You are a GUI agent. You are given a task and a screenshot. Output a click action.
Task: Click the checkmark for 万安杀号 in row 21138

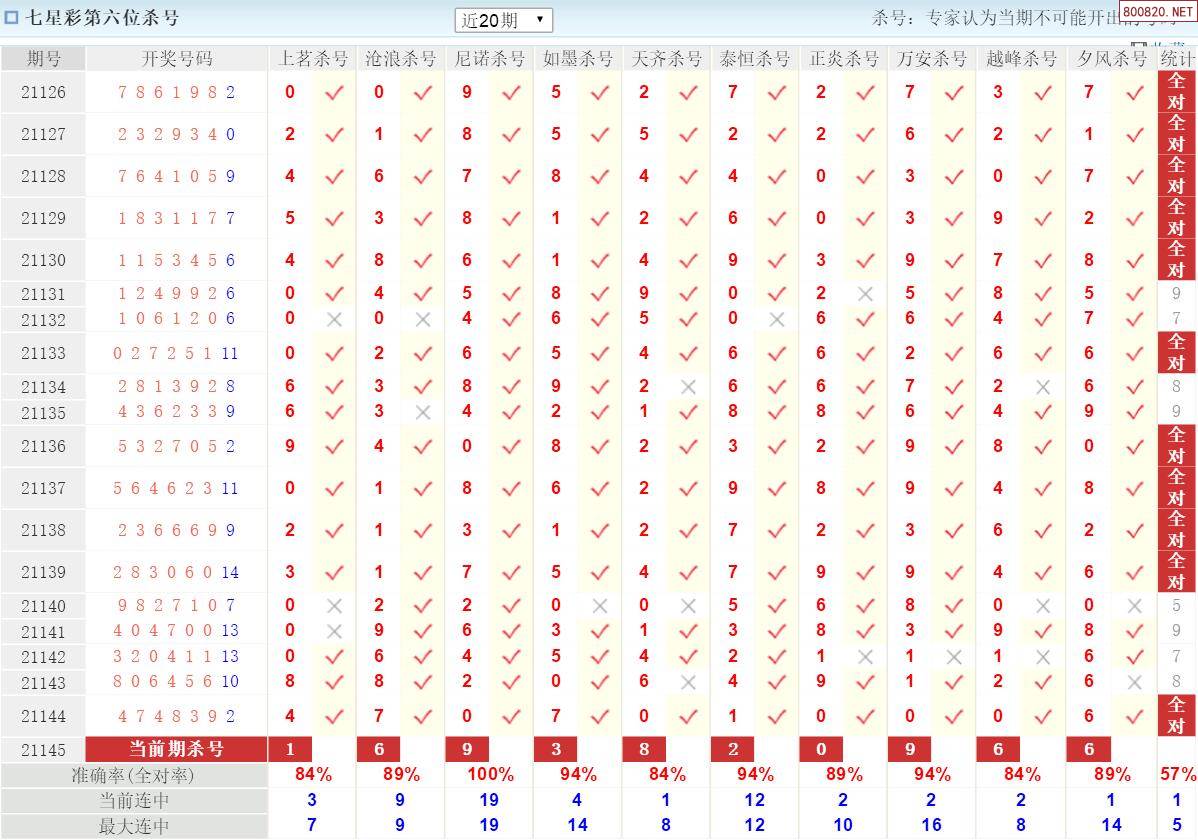(954, 530)
